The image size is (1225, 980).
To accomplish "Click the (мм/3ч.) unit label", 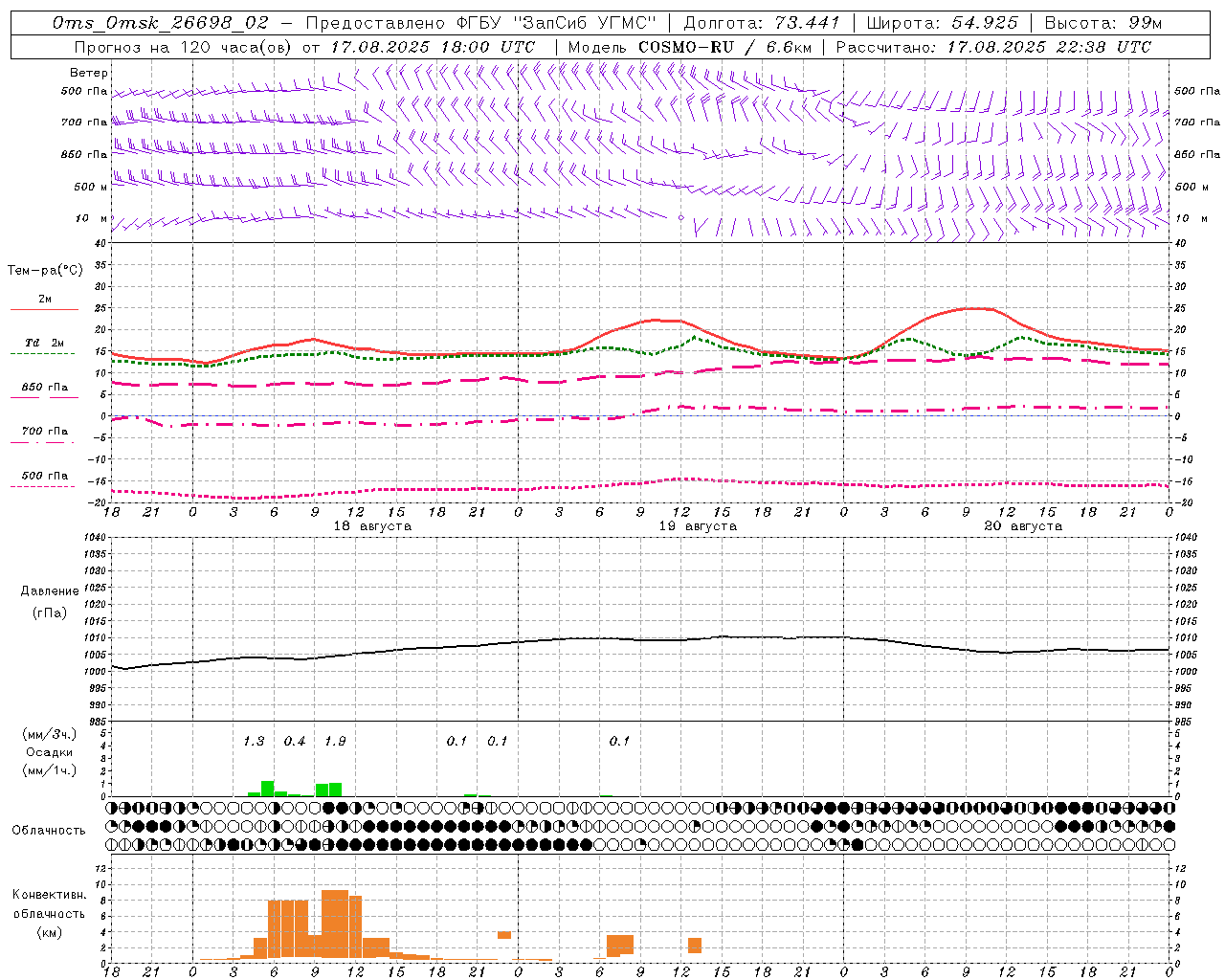I will [x=50, y=734].
